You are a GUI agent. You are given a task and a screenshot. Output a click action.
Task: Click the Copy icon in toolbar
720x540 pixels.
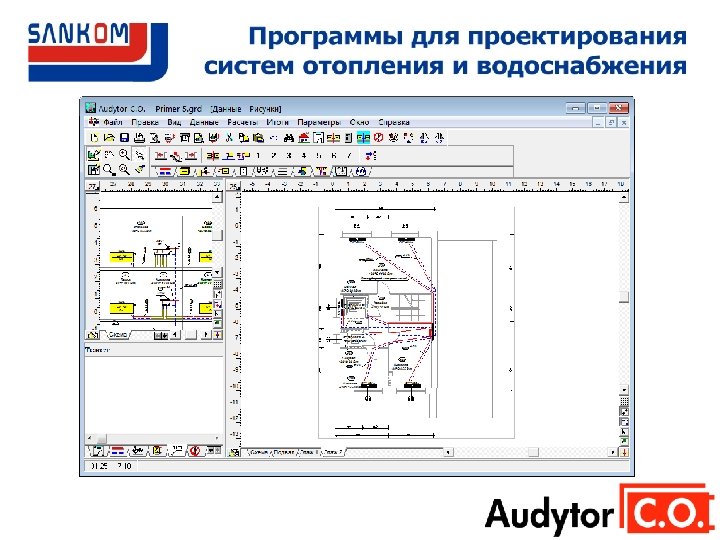tap(244, 137)
